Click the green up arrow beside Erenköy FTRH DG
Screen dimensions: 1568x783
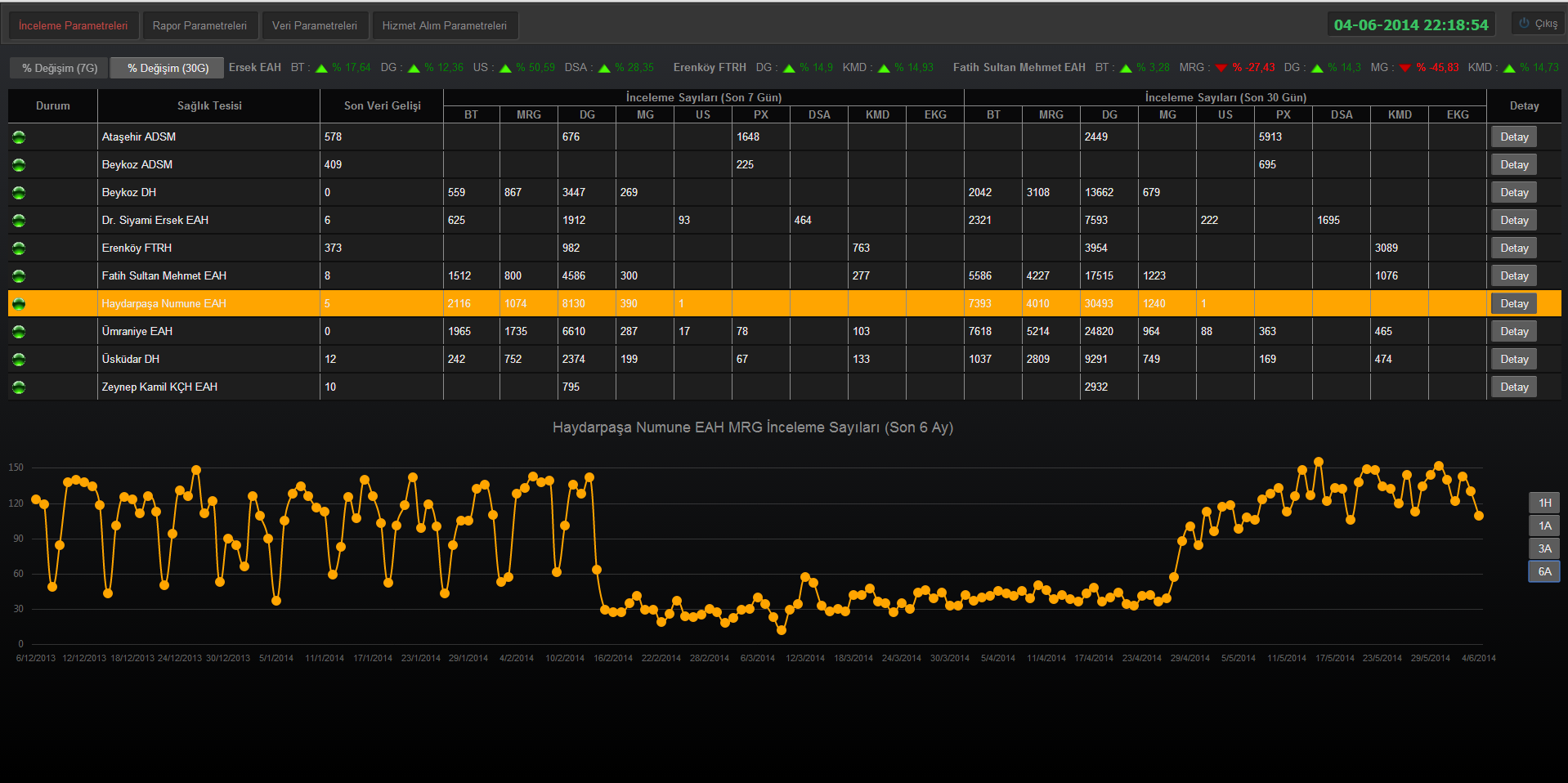pyautogui.click(x=789, y=69)
